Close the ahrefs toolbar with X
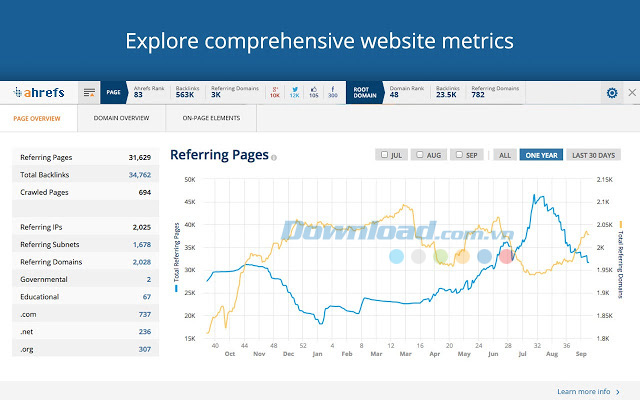The image size is (640, 400). coord(632,93)
